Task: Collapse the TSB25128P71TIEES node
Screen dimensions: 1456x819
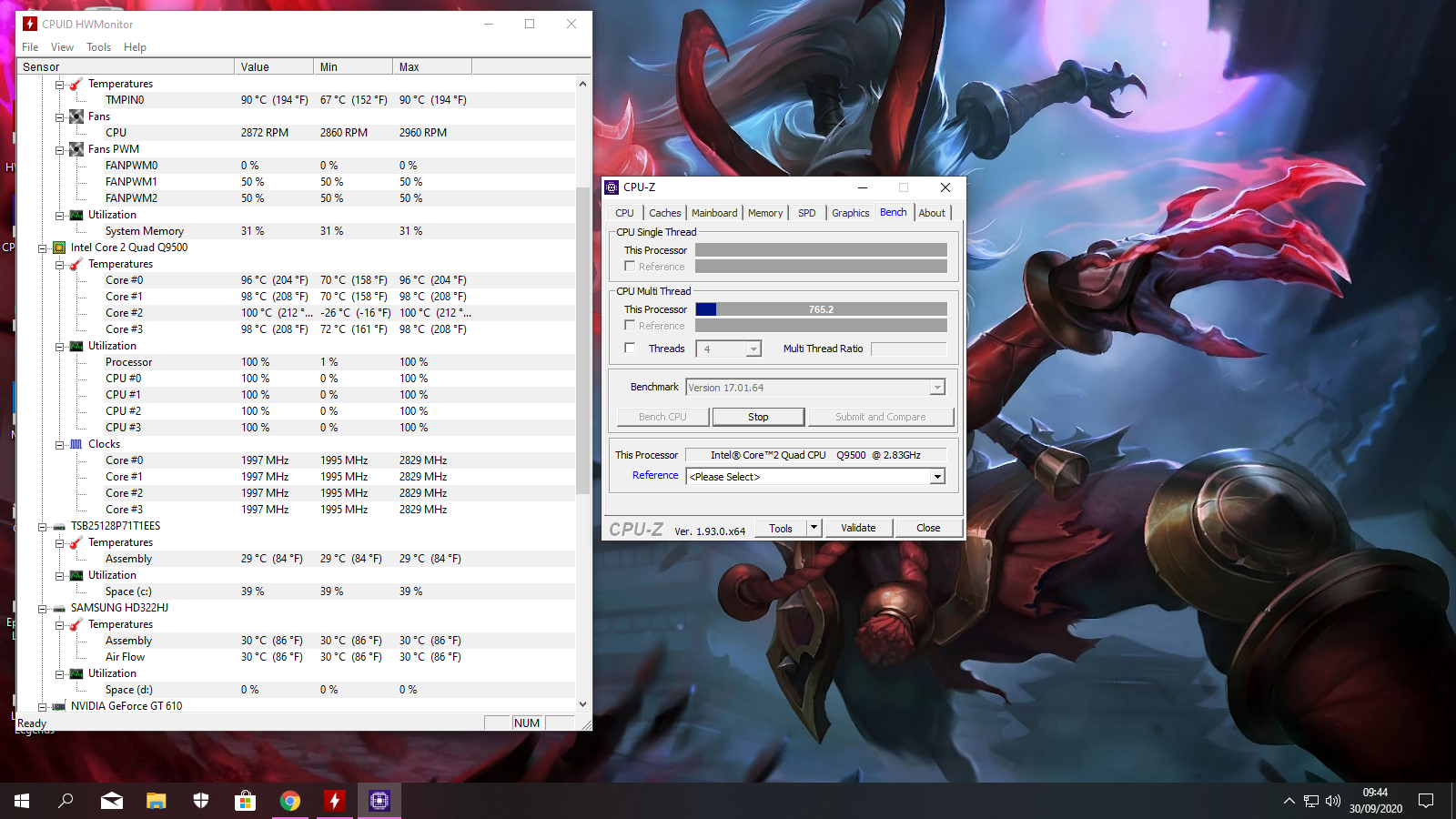Action: 42,526
